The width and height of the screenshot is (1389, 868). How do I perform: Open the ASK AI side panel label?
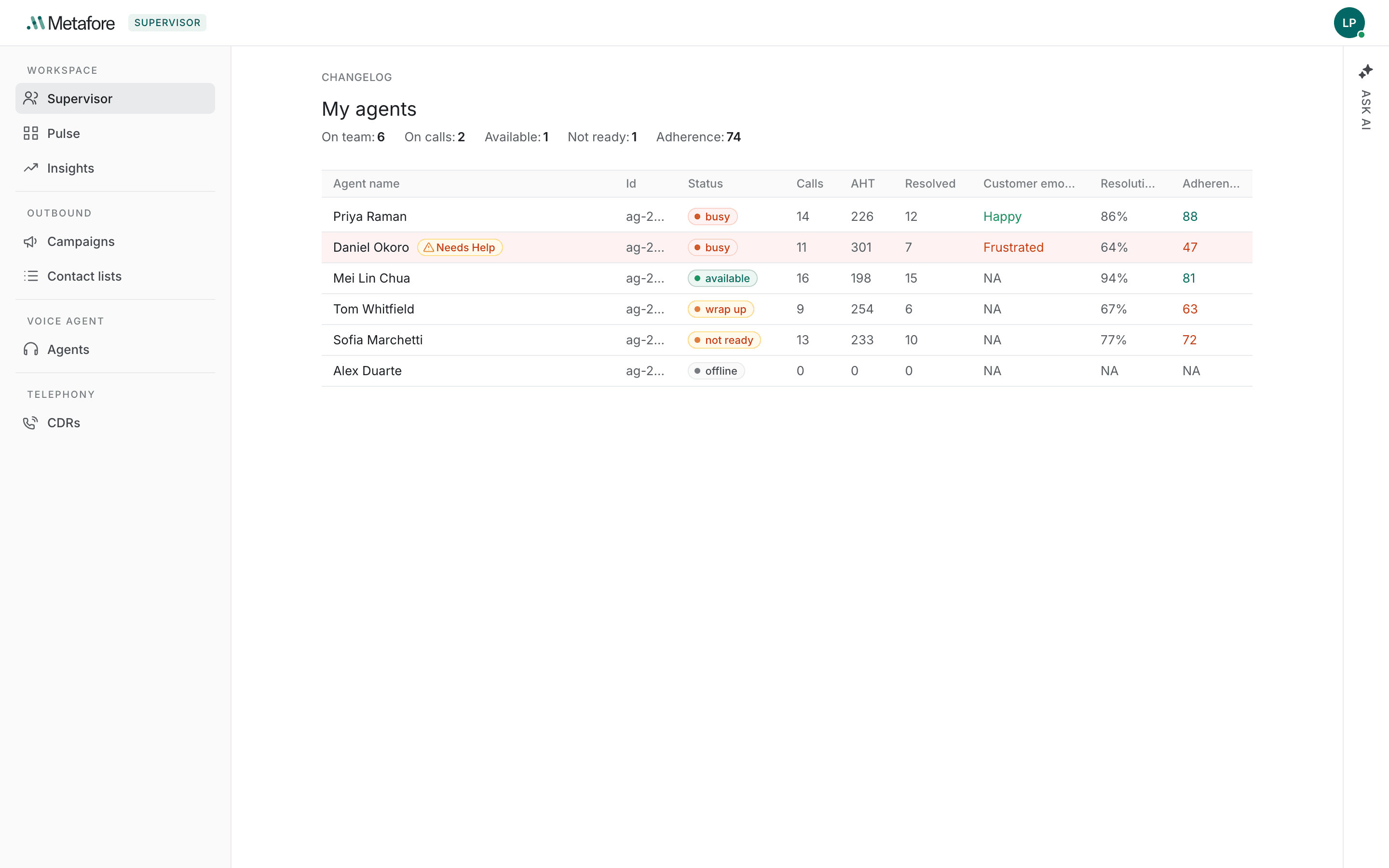[x=1365, y=110]
